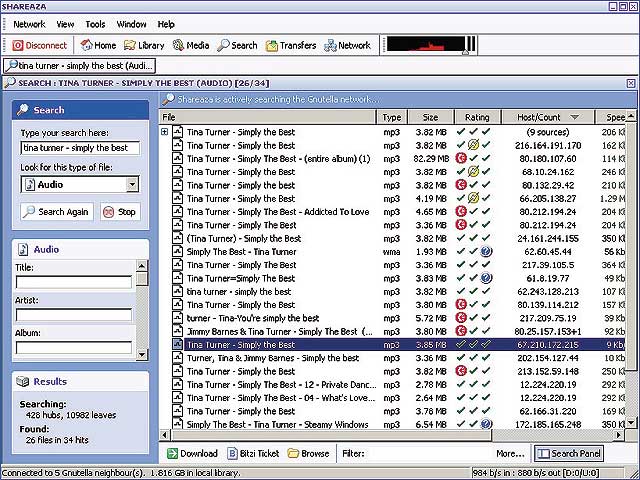Open a new Search from the toolbar

(237, 45)
